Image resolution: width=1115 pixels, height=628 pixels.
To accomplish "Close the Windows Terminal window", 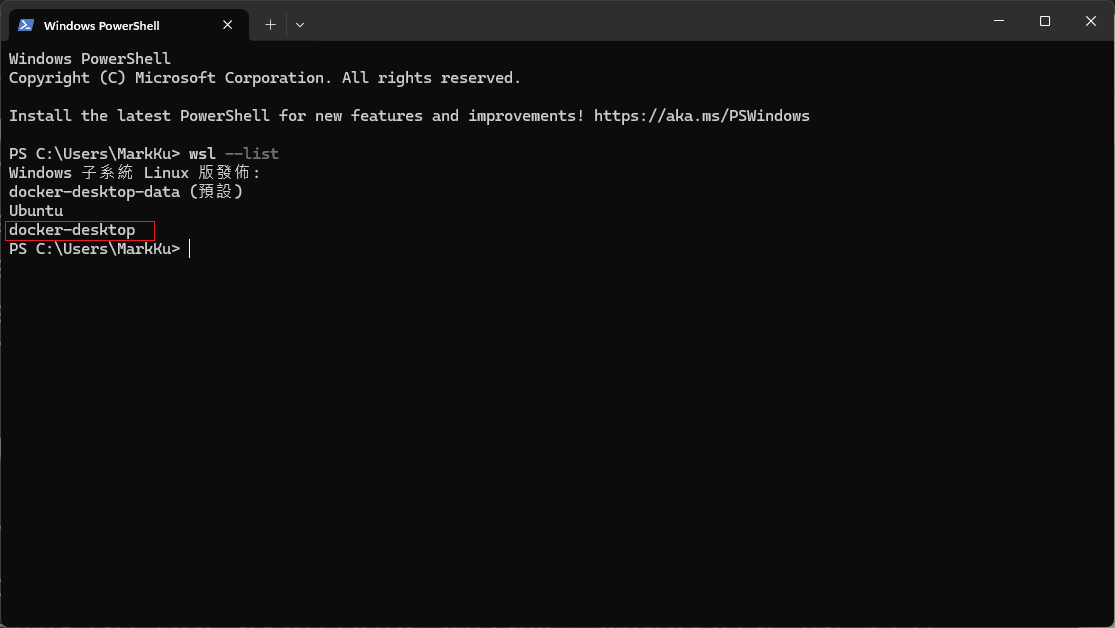I will pos(1091,21).
